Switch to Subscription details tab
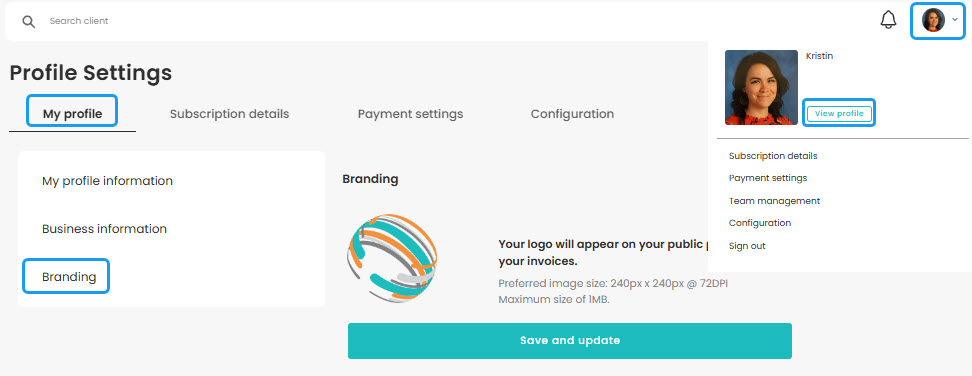 (229, 114)
